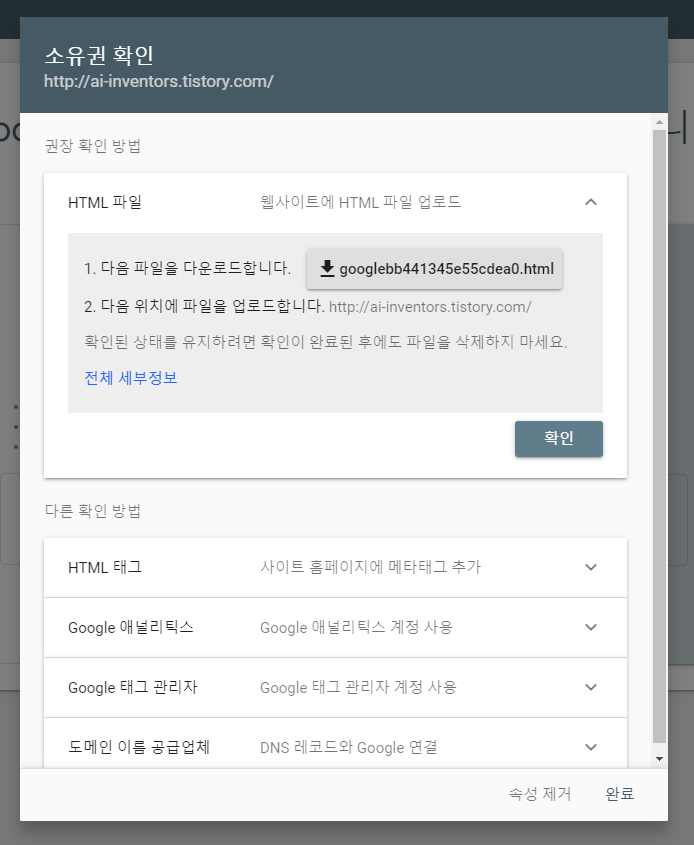Click the dialog scrollbar up arrow
The width and height of the screenshot is (694, 845).
tap(660, 122)
